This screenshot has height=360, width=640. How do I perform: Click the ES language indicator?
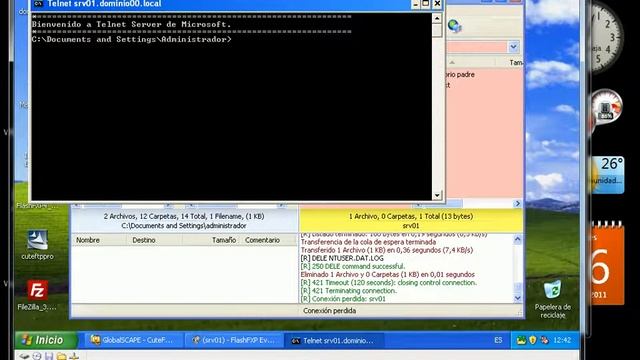(x=498, y=340)
